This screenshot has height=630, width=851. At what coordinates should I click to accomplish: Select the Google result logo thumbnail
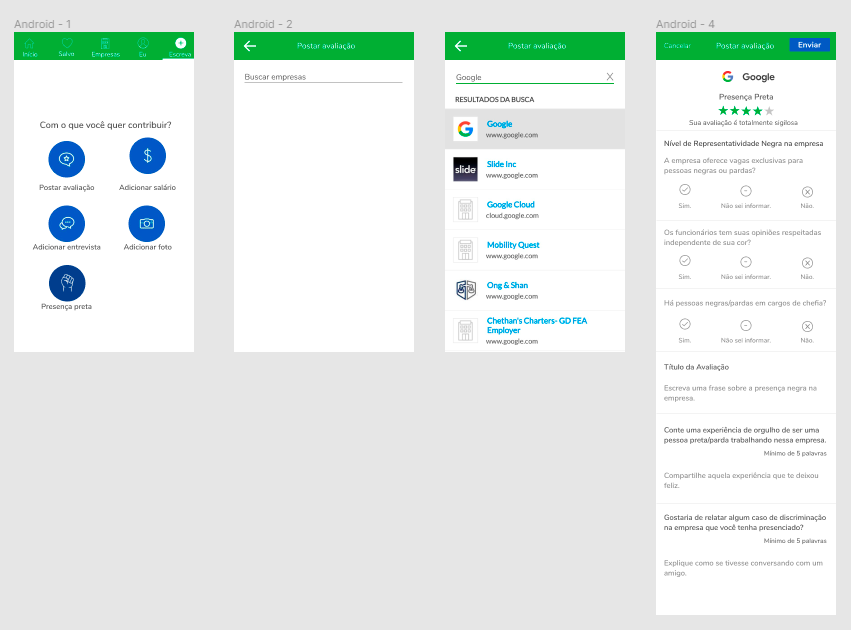click(x=465, y=129)
